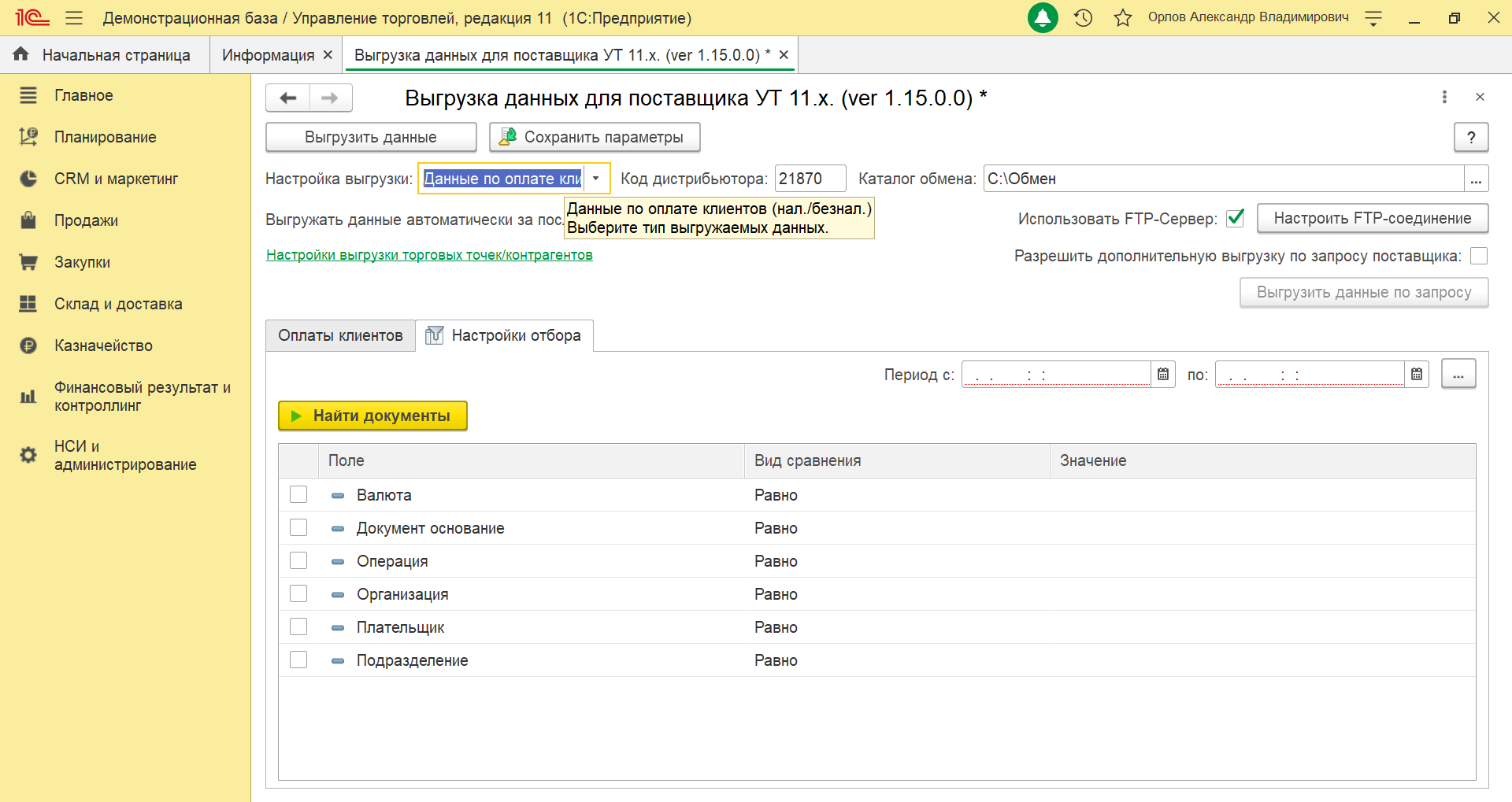Open Склад и доставка section

118,304
